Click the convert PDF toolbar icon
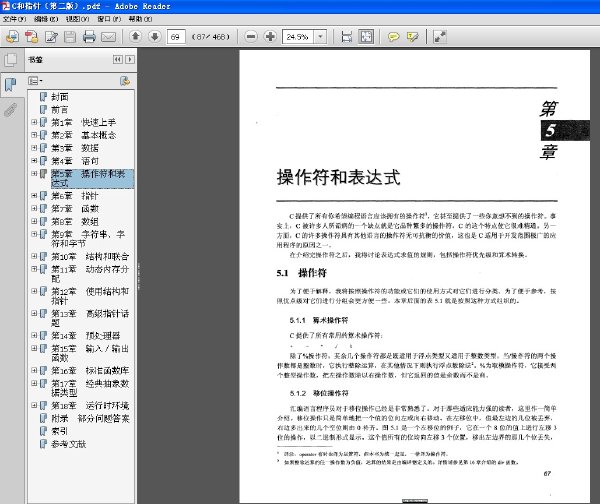 [31, 37]
